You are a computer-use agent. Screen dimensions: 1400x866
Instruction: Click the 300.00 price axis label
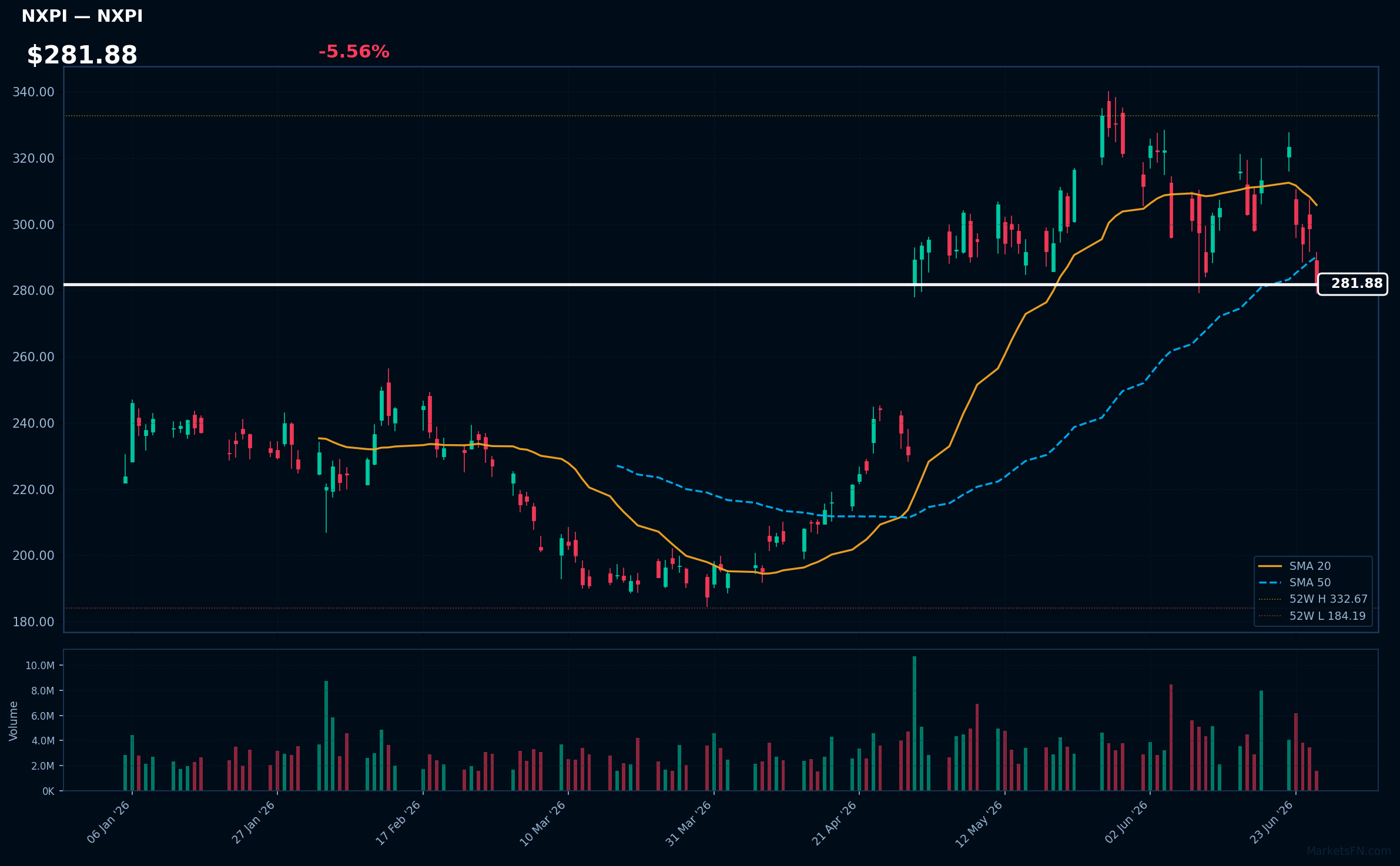click(x=34, y=224)
